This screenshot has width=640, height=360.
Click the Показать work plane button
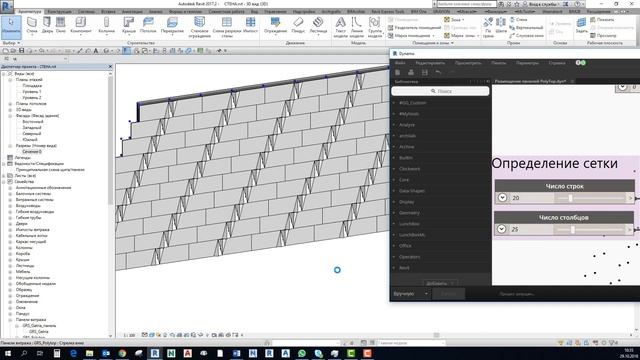(602, 19)
